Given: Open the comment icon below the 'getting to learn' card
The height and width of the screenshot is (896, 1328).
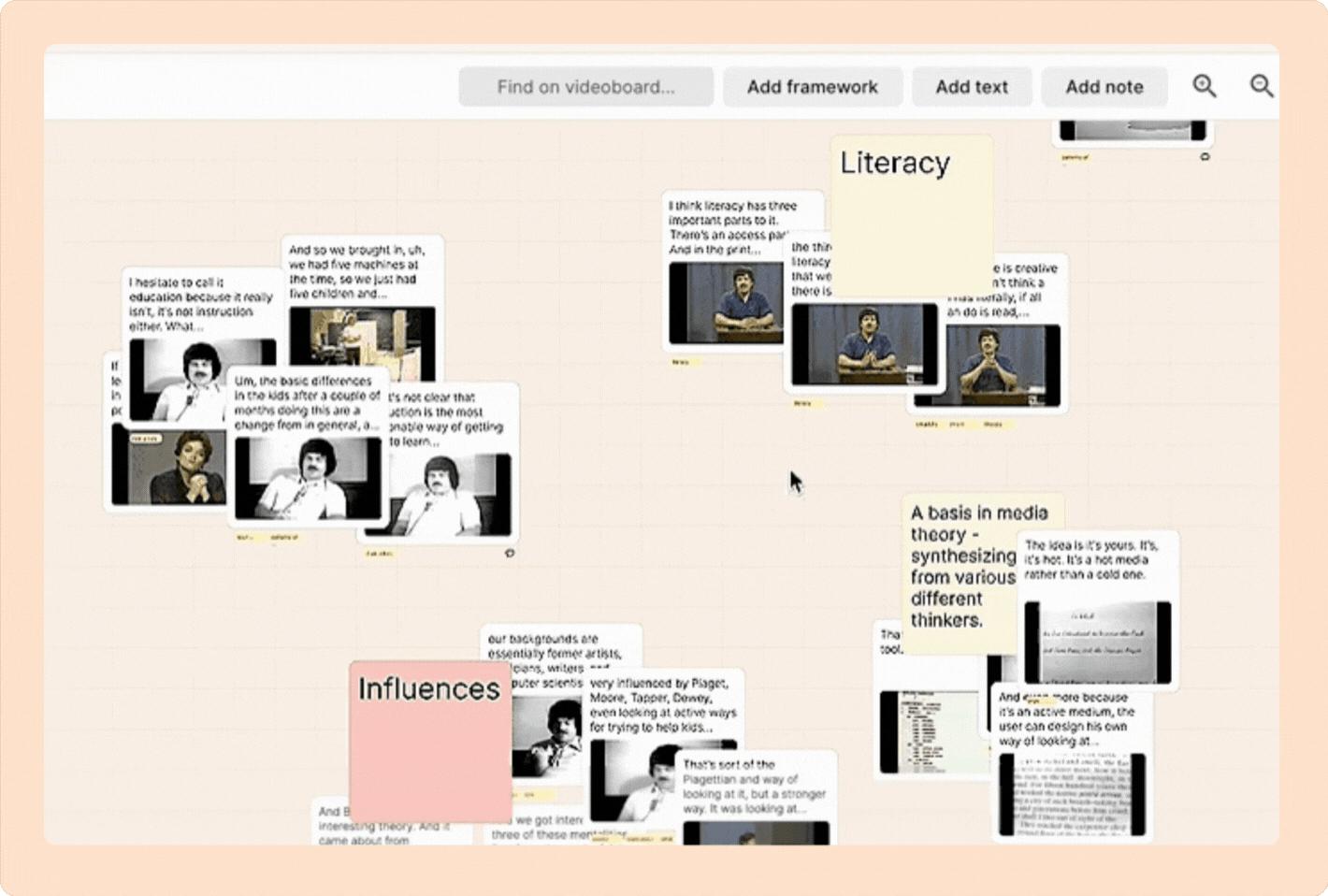Looking at the screenshot, I should [x=510, y=553].
